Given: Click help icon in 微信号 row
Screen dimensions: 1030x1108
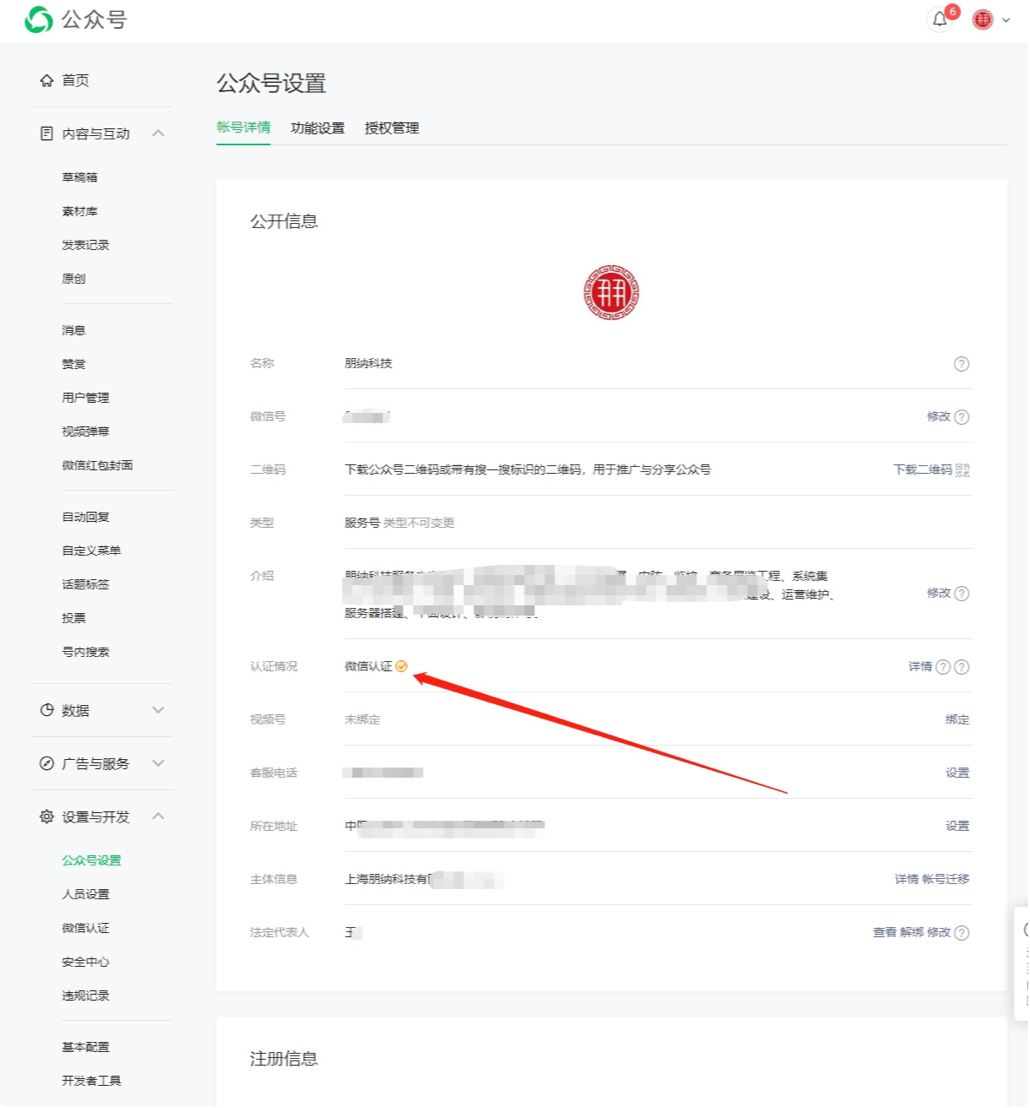Looking at the screenshot, I should pos(961,417).
